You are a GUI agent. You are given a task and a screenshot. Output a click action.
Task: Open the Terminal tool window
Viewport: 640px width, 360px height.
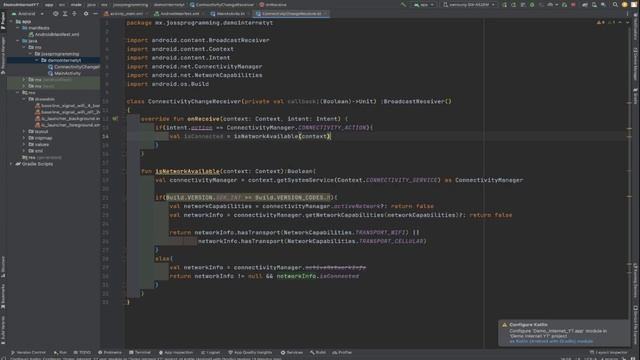pos(140,352)
